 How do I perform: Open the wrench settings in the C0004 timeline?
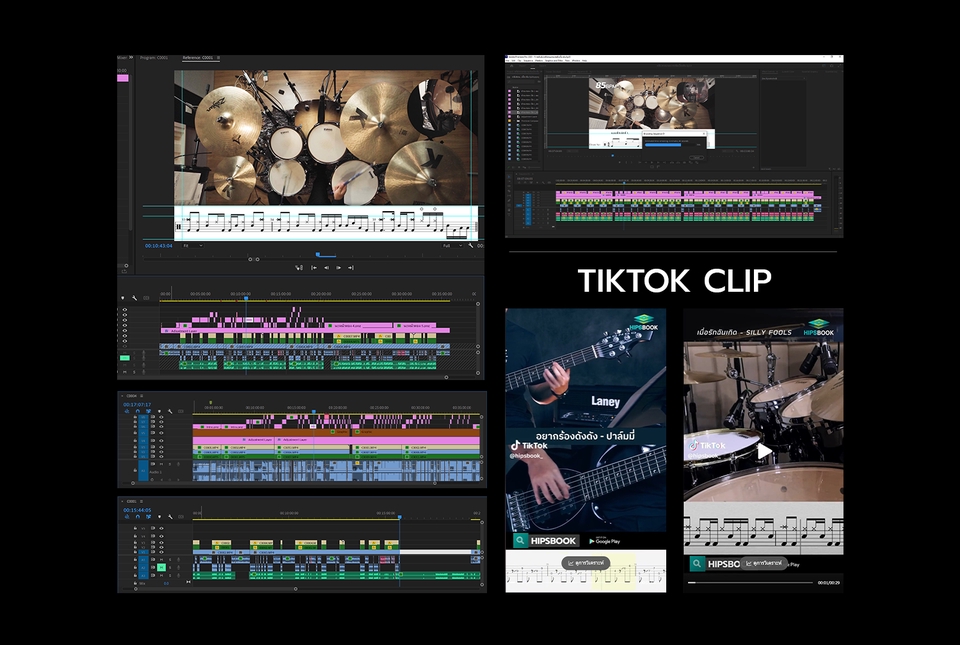tap(170, 411)
